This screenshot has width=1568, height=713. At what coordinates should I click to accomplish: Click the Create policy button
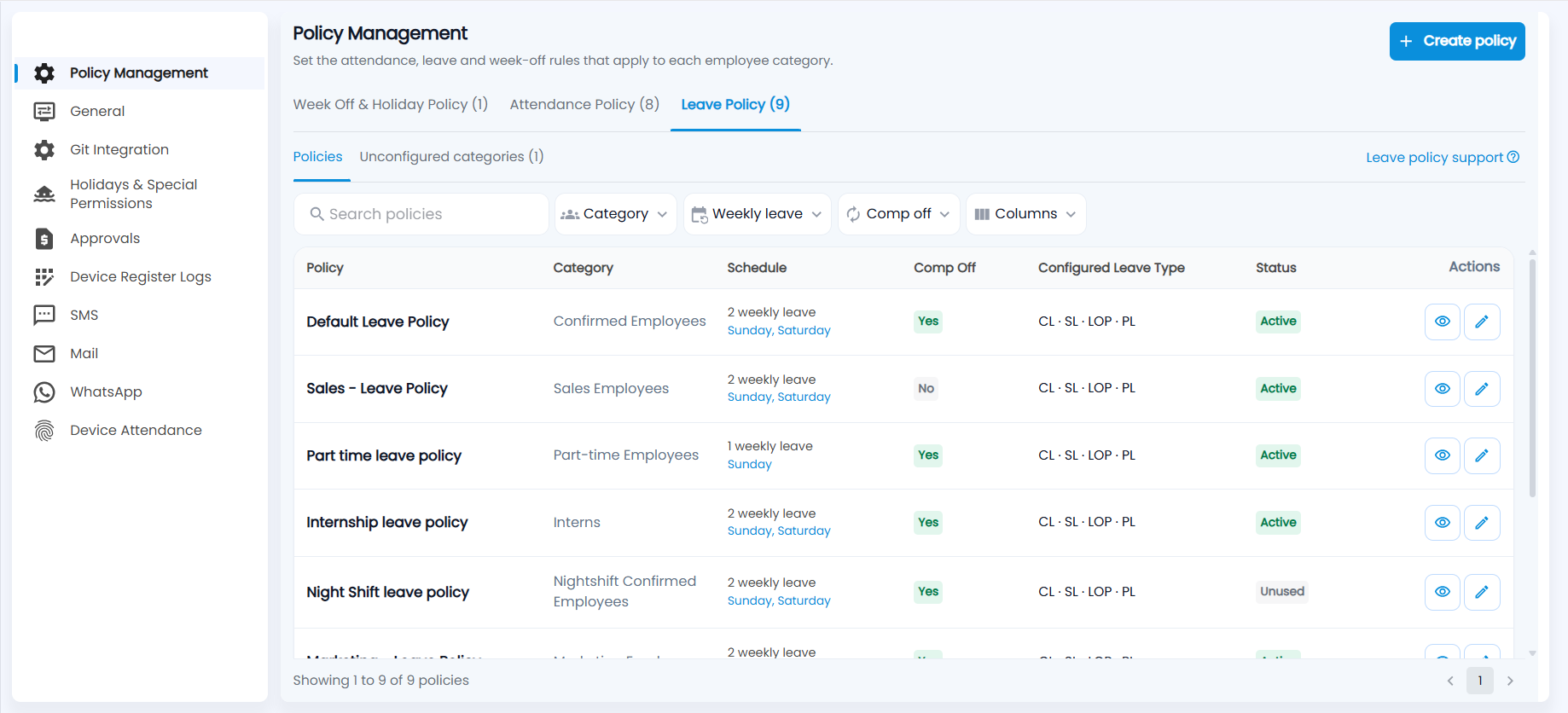pyautogui.click(x=1457, y=41)
